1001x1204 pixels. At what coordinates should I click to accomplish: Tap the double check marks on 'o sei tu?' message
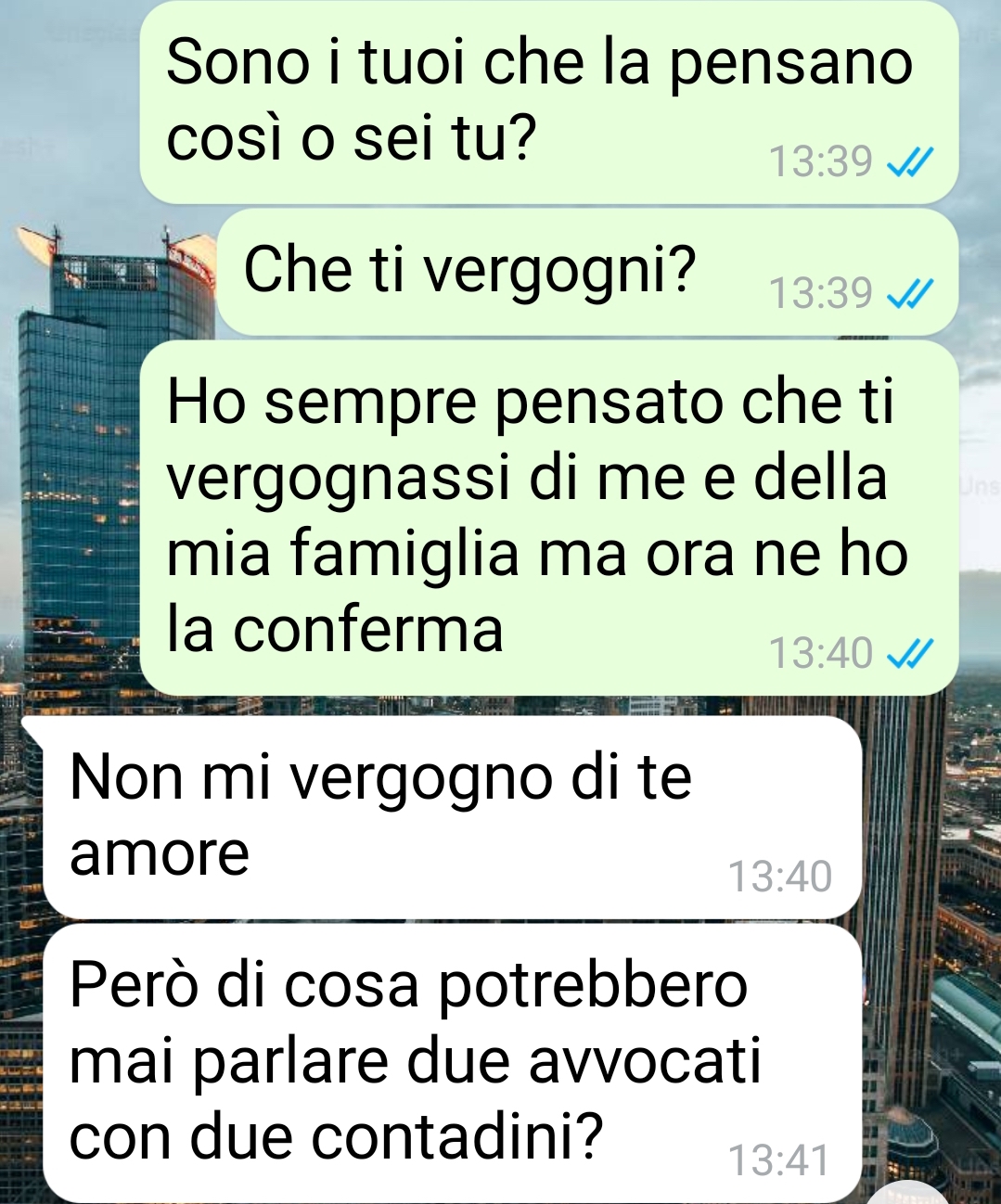click(908, 163)
